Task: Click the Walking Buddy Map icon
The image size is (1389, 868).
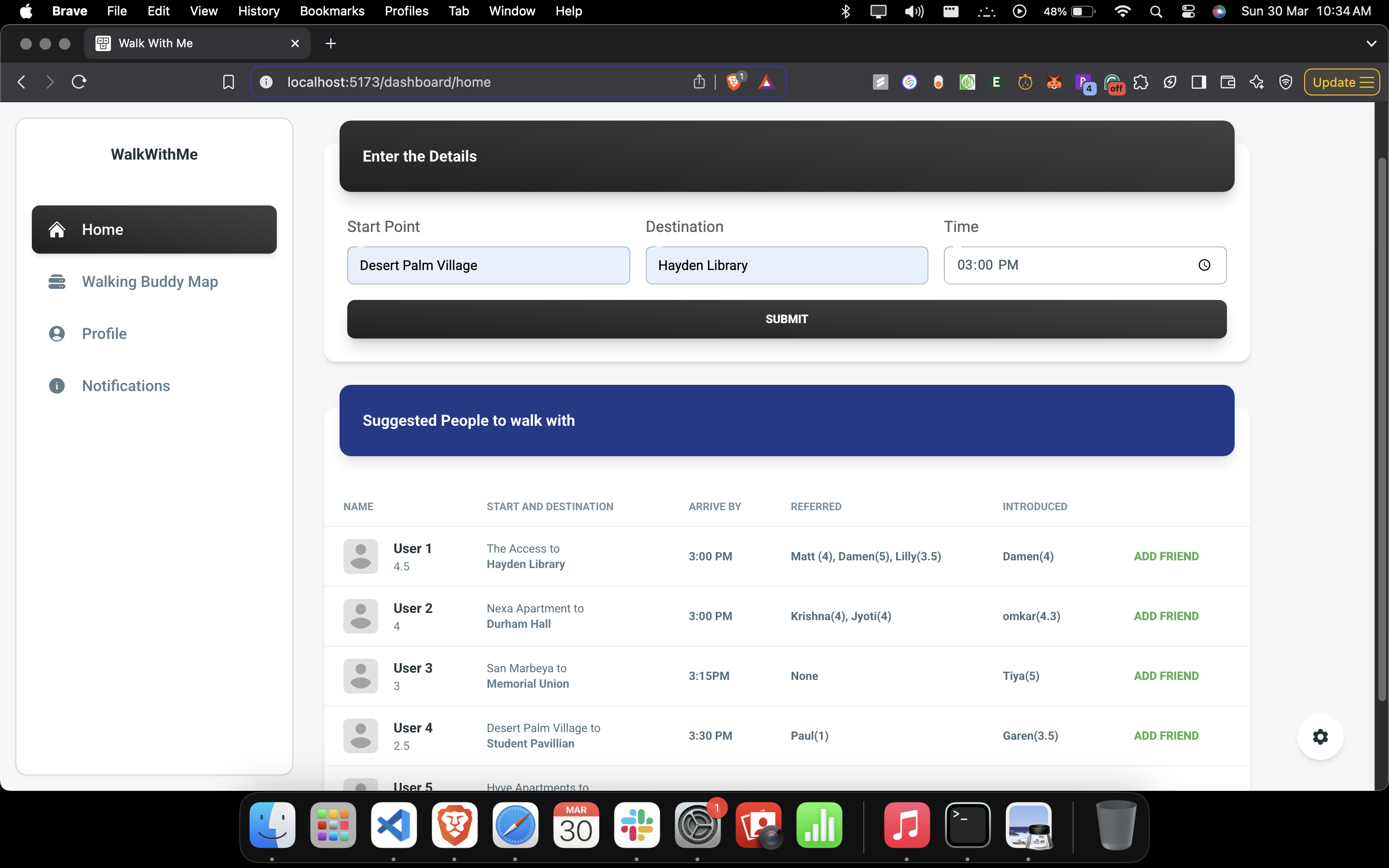Action: 57,282
